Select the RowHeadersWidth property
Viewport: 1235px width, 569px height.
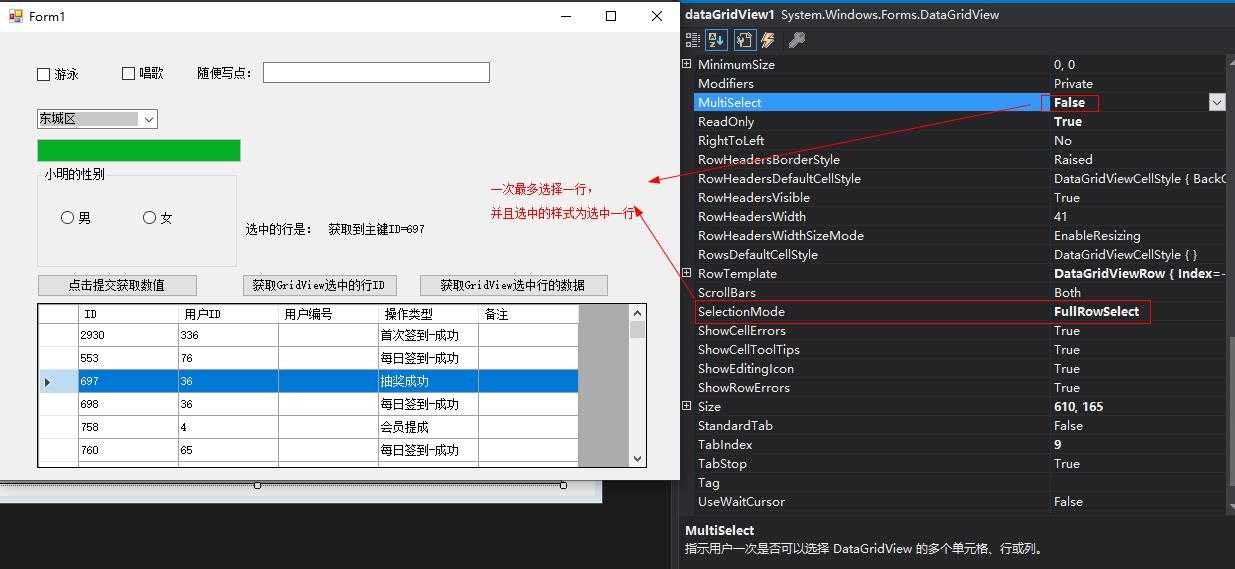pos(960,216)
